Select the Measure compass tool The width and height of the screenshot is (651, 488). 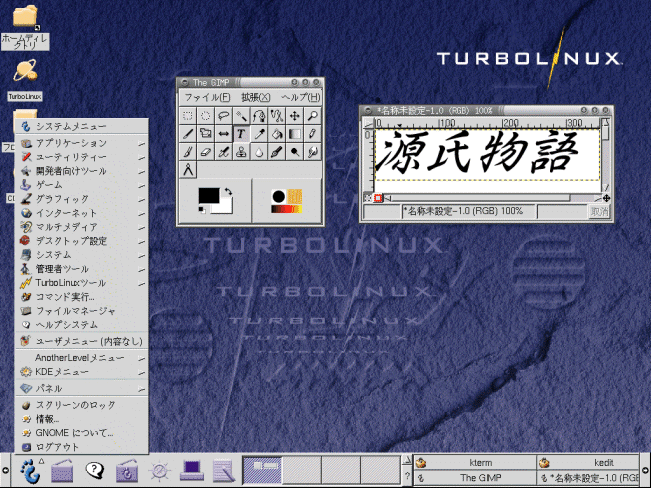[188, 170]
